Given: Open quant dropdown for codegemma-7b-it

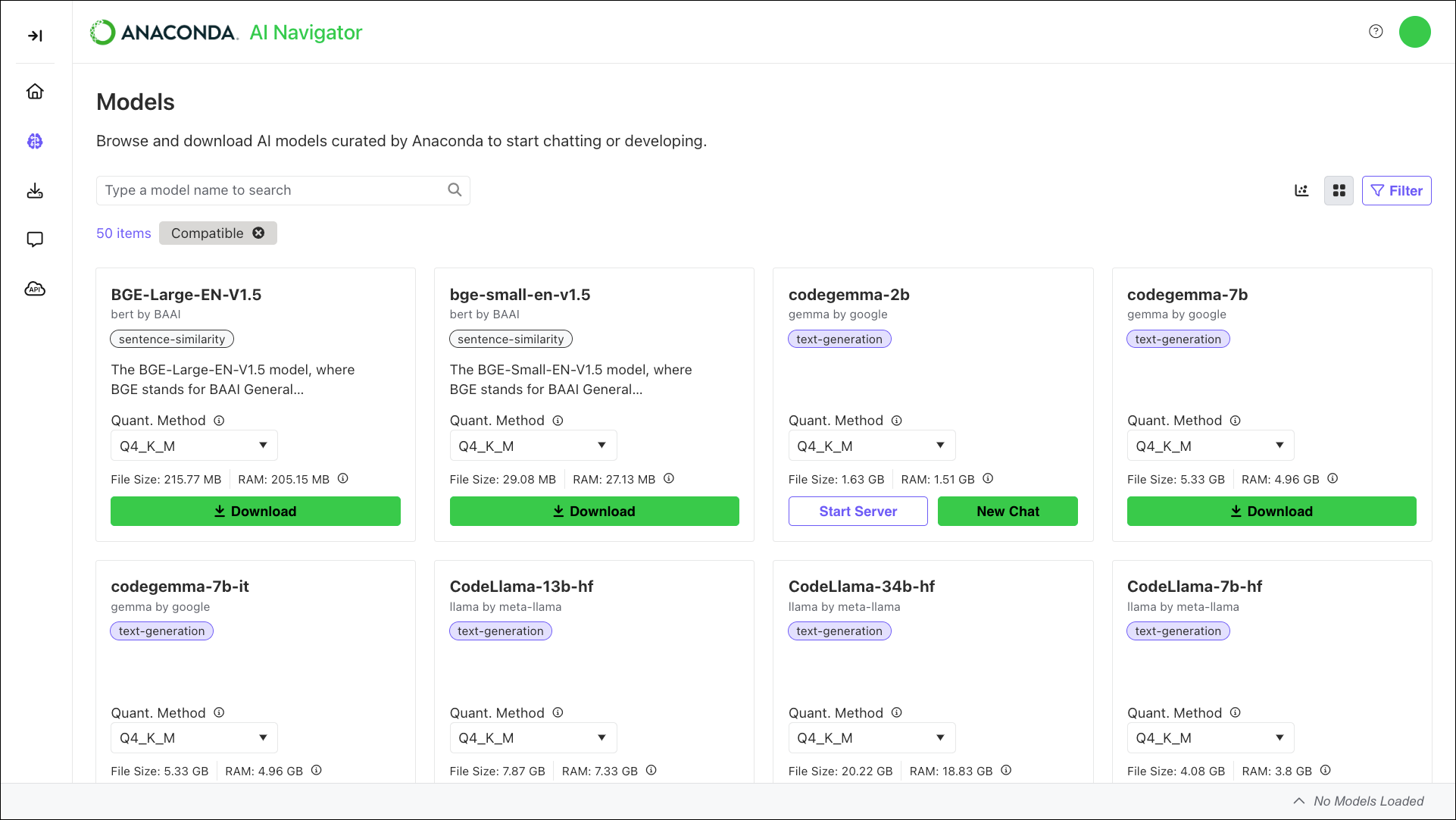Looking at the screenshot, I should coord(194,737).
